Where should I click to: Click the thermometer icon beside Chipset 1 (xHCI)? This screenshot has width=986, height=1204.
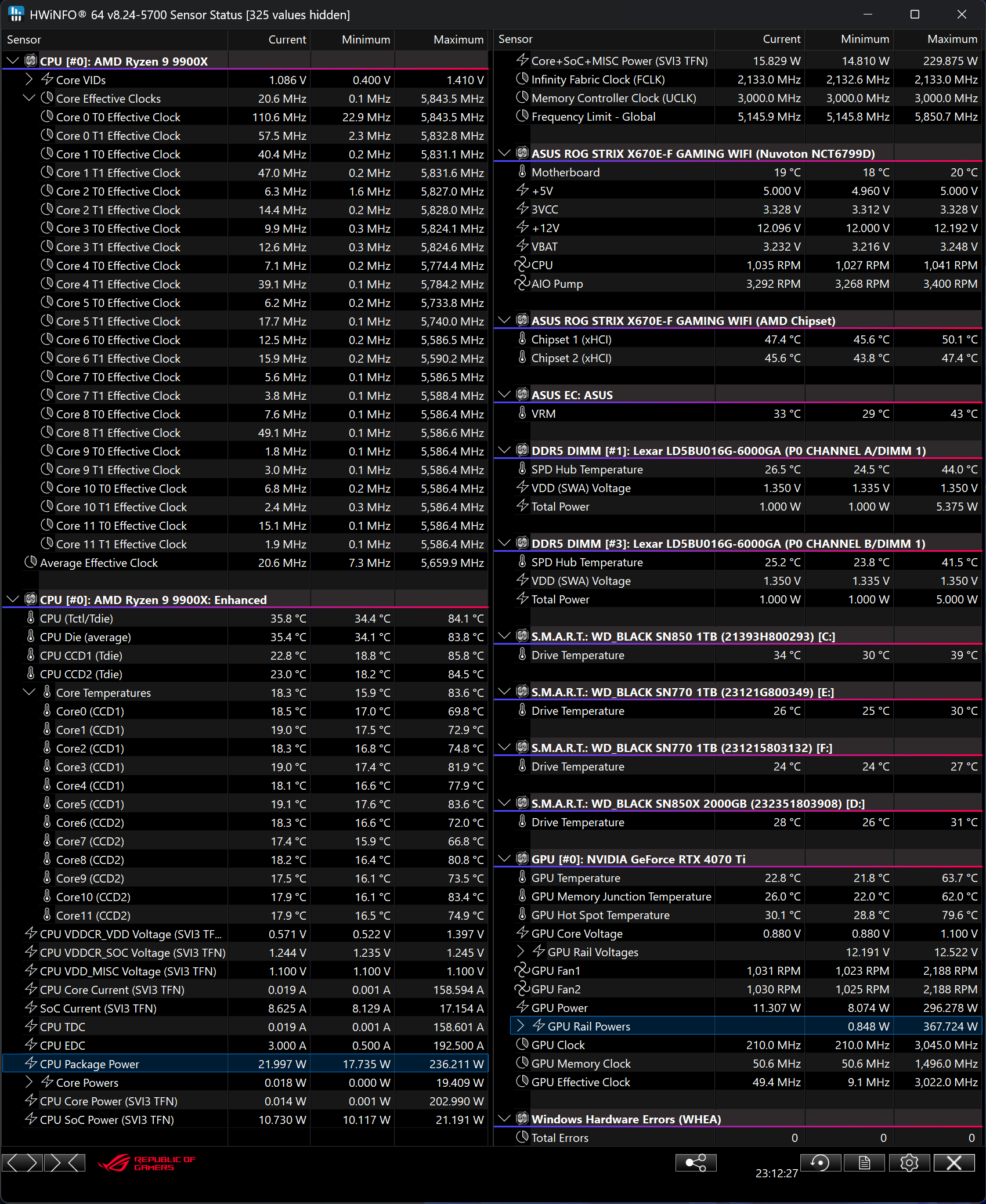(x=522, y=339)
